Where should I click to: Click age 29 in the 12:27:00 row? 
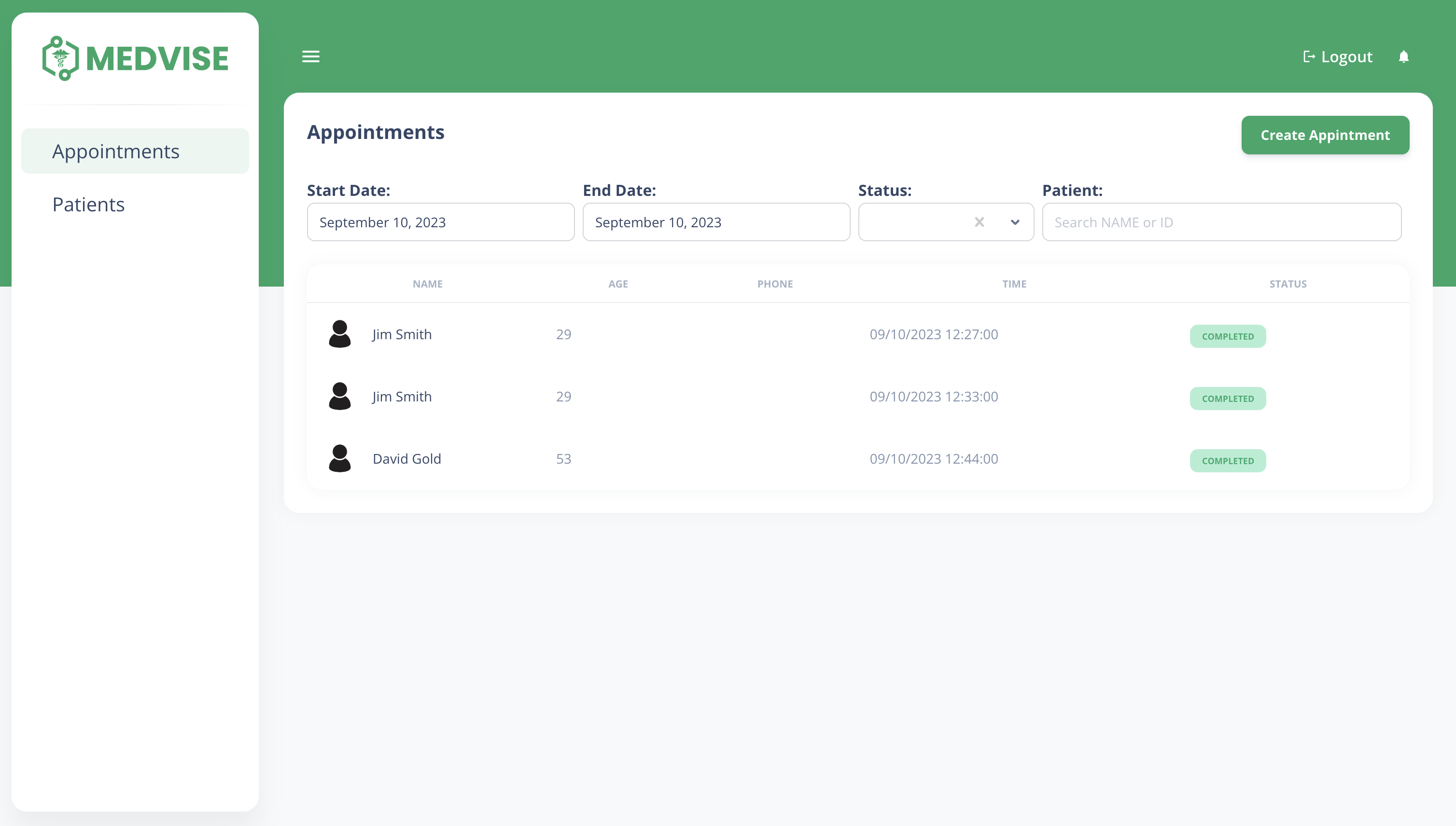pyautogui.click(x=563, y=334)
